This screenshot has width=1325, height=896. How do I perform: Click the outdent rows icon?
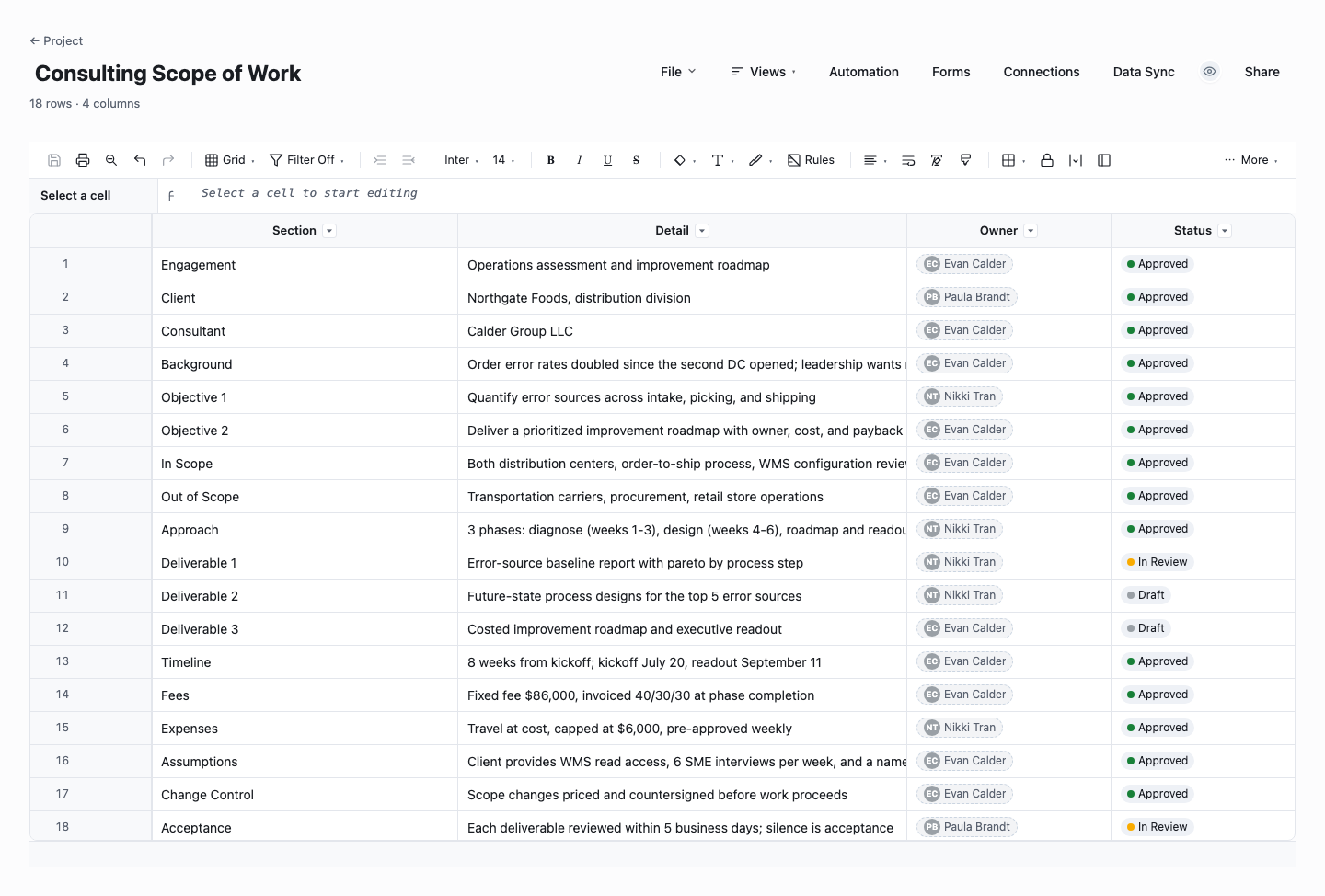[x=409, y=160]
